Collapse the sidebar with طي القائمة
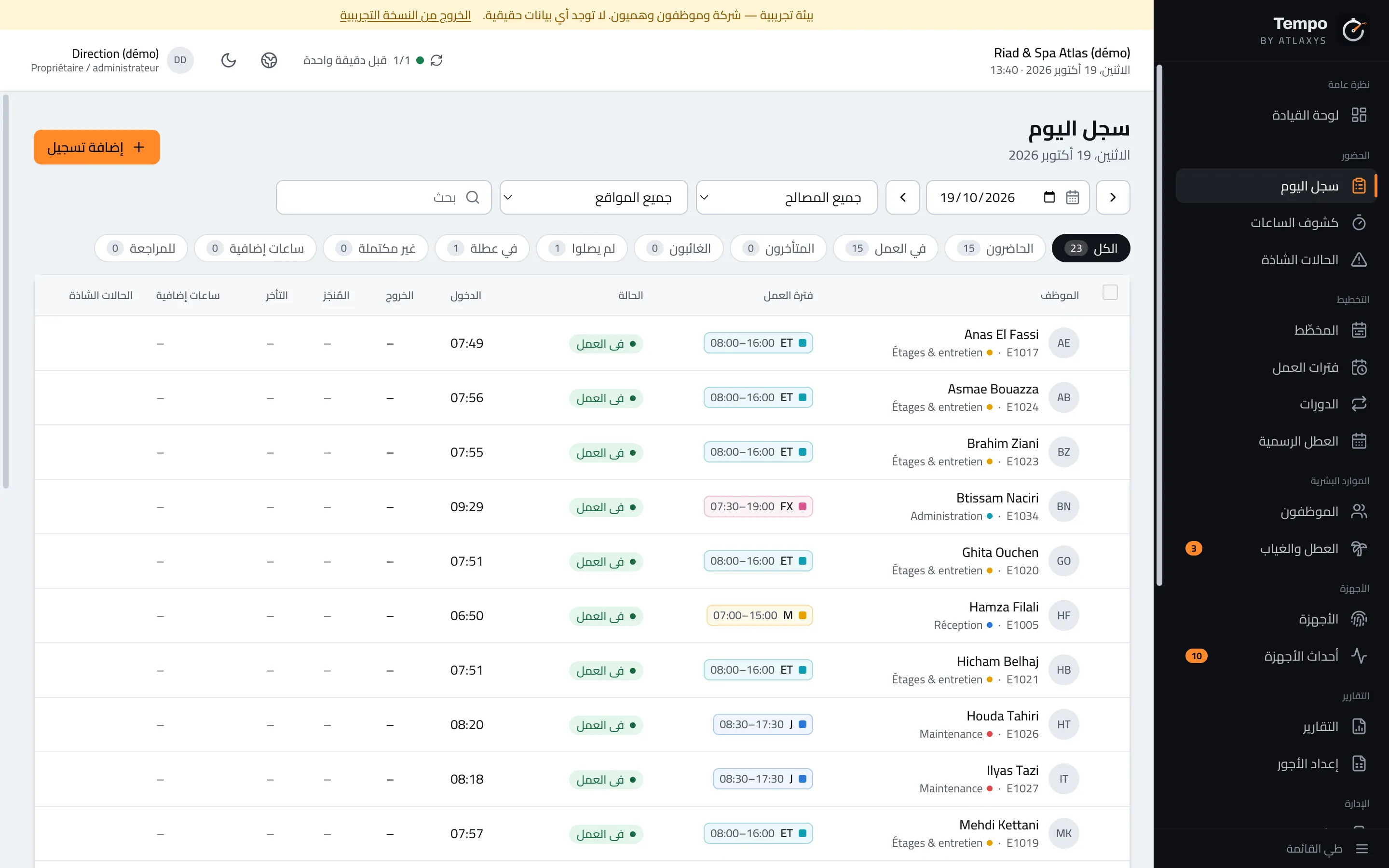Image resolution: width=1389 pixels, height=868 pixels. 1327,849
